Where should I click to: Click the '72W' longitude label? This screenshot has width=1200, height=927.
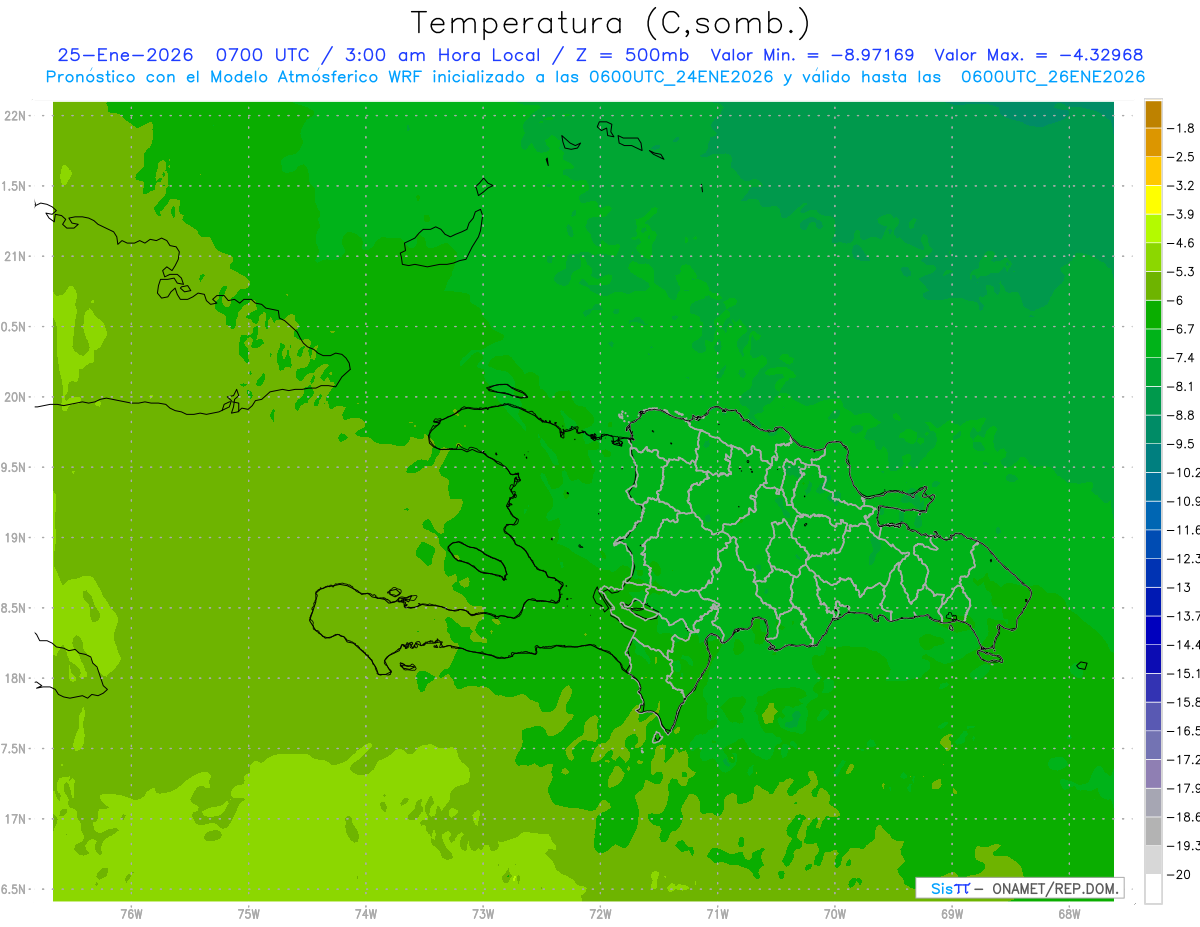click(x=600, y=914)
